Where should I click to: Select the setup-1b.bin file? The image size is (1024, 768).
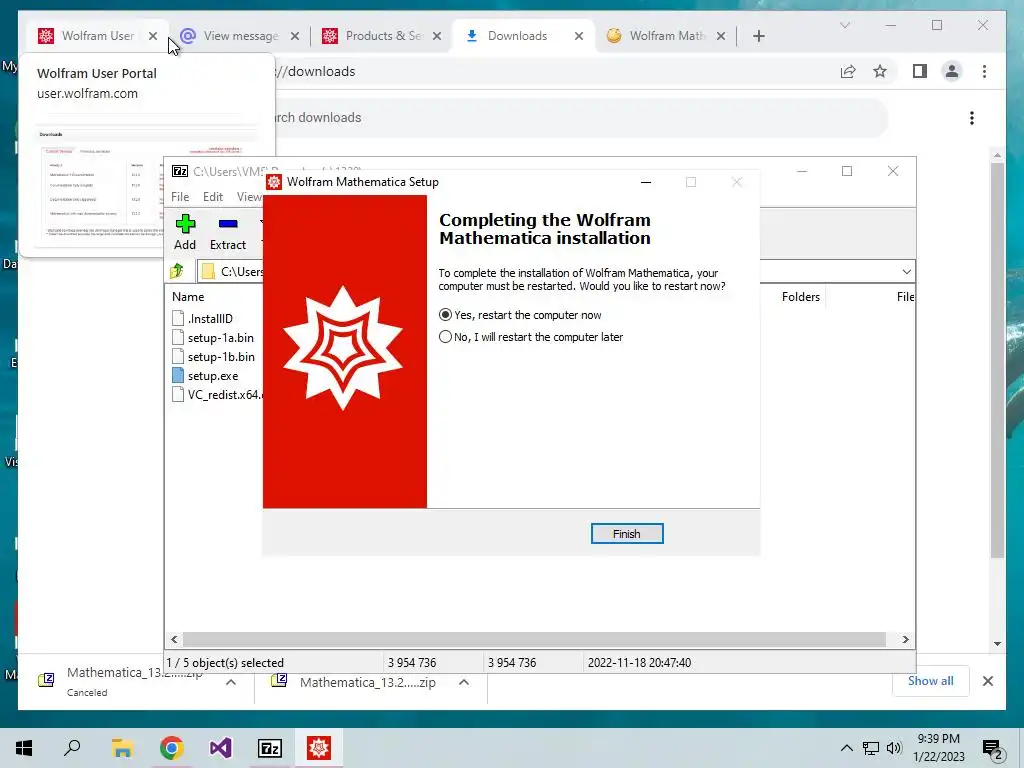pyautogui.click(x=213, y=357)
